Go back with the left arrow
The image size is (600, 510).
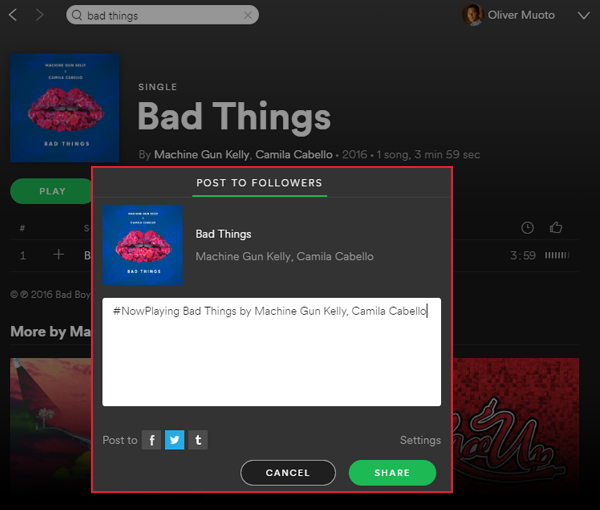tap(13, 15)
